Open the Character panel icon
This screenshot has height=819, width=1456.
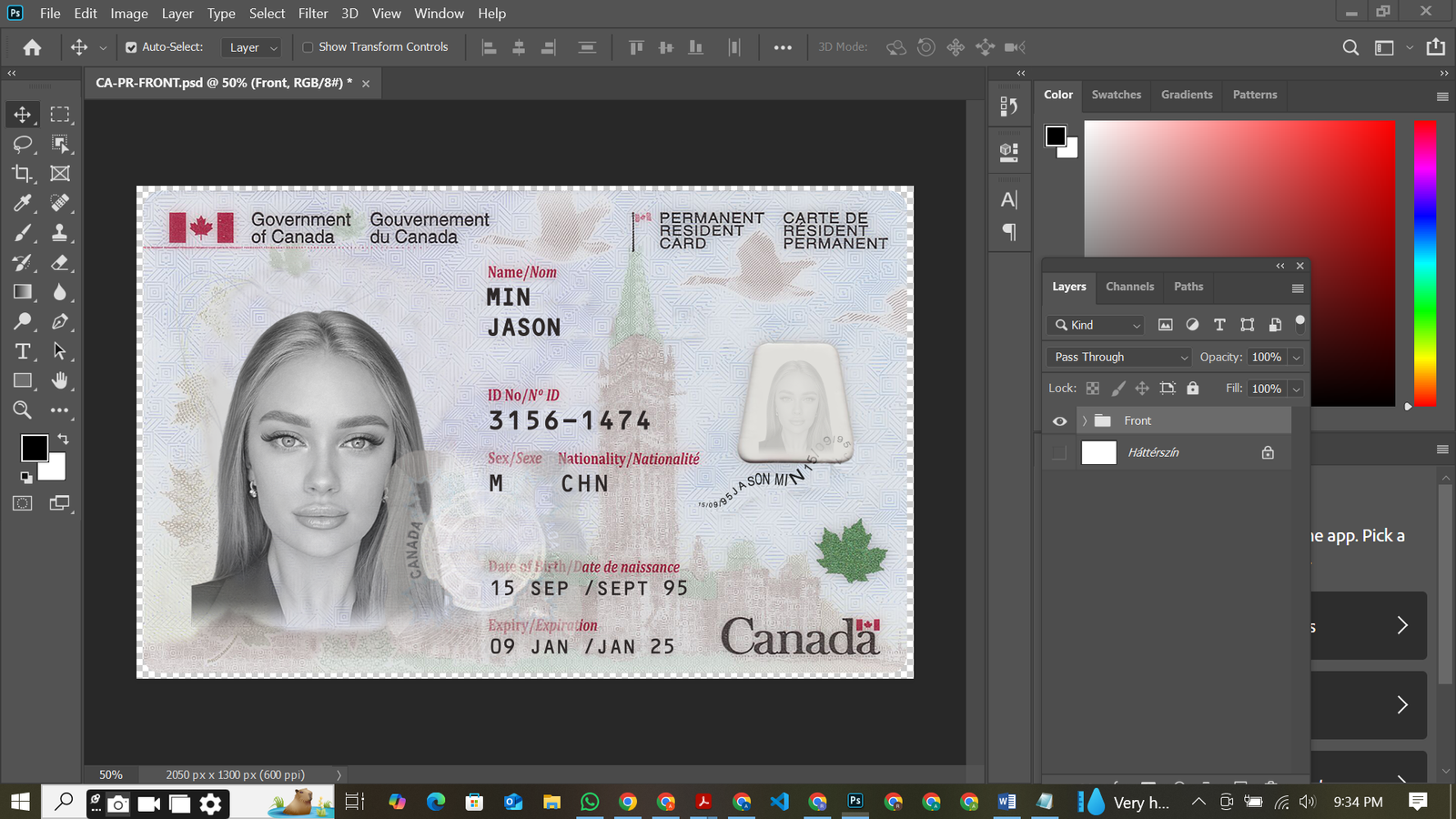[x=1008, y=199]
